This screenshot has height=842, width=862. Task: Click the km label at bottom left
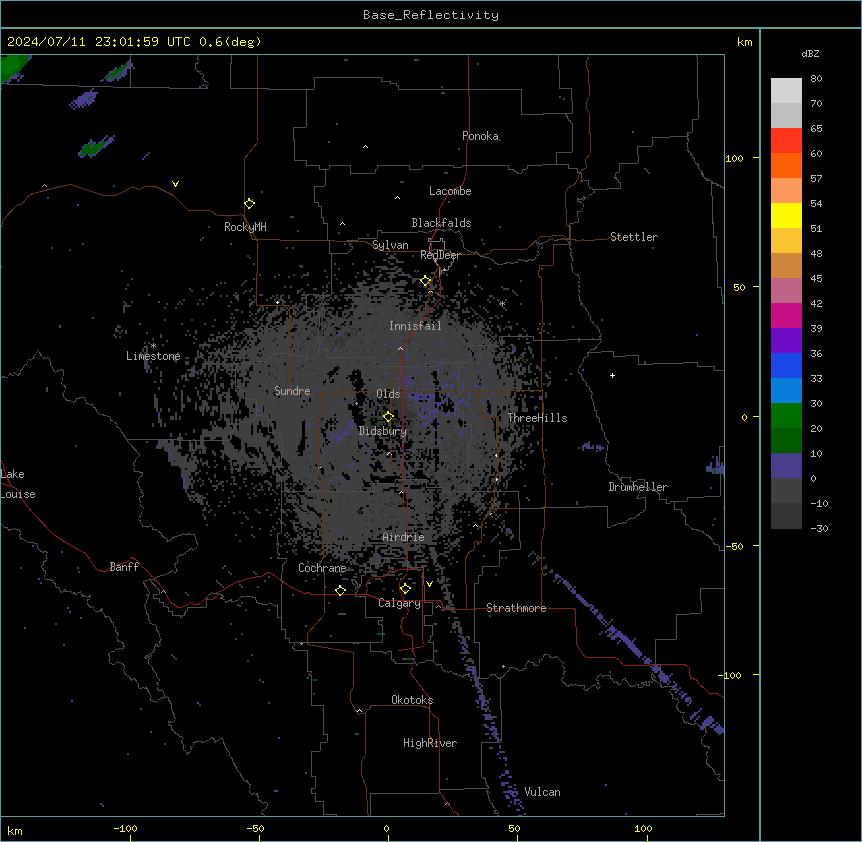(x=14, y=830)
